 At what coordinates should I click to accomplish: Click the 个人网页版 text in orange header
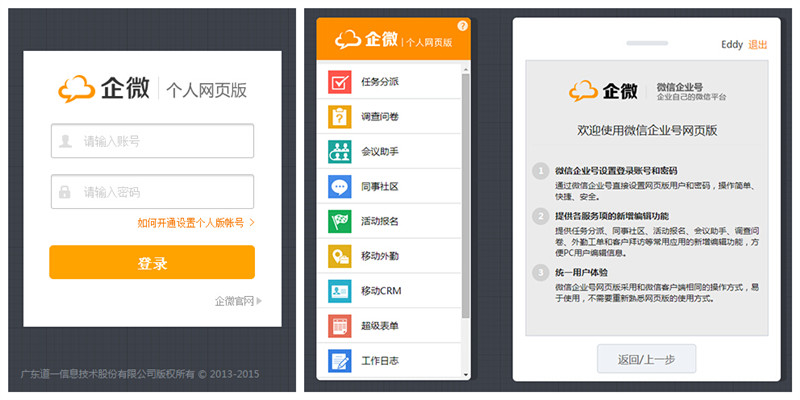pos(429,42)
